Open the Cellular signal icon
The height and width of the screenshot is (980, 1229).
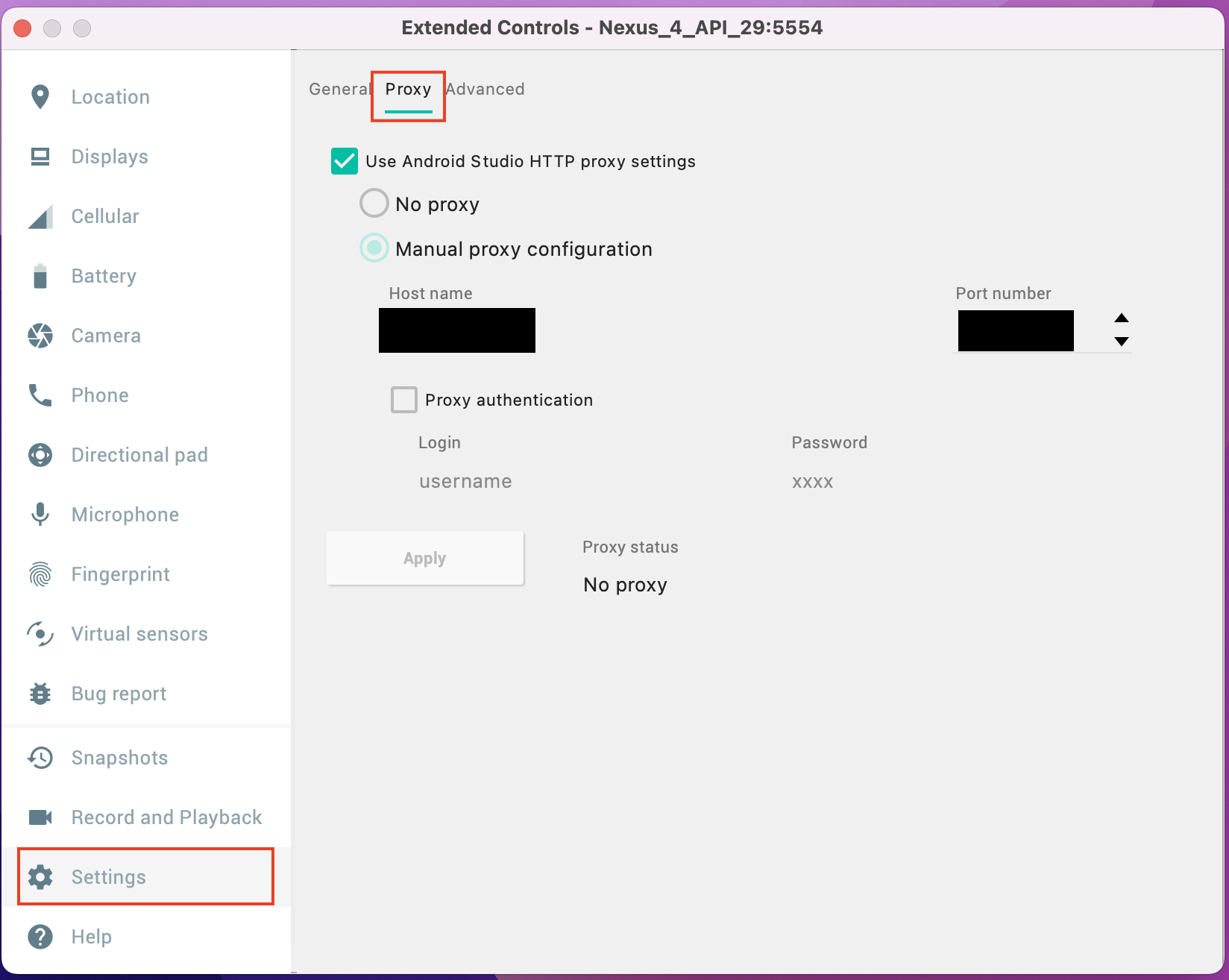tap(40, 216)
